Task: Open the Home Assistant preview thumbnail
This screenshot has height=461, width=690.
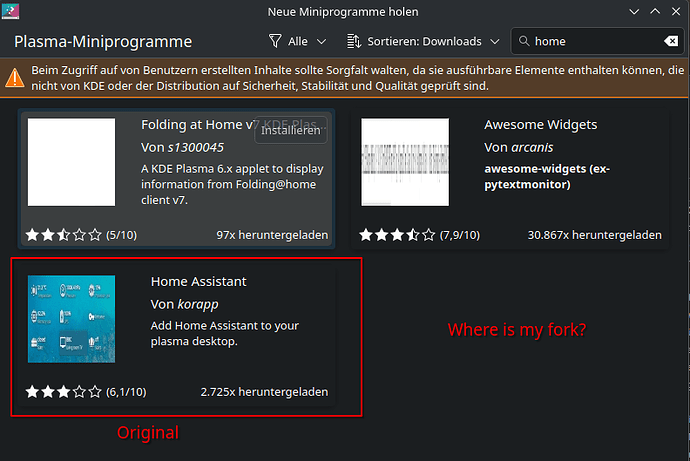Action: (x=71, y=319)
